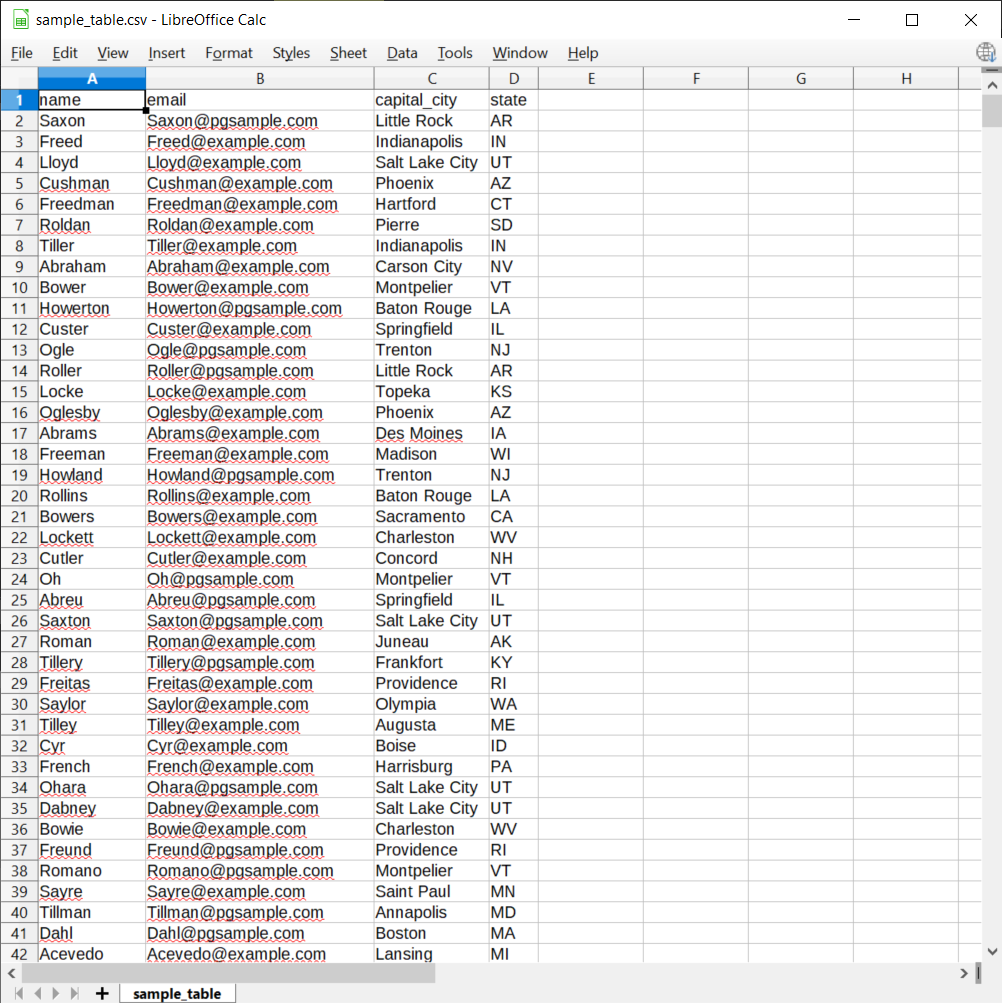Image resolution: width=1002 pixels, height=1003 pixels.
Task: Open the Tools menu
Action: 455,53
